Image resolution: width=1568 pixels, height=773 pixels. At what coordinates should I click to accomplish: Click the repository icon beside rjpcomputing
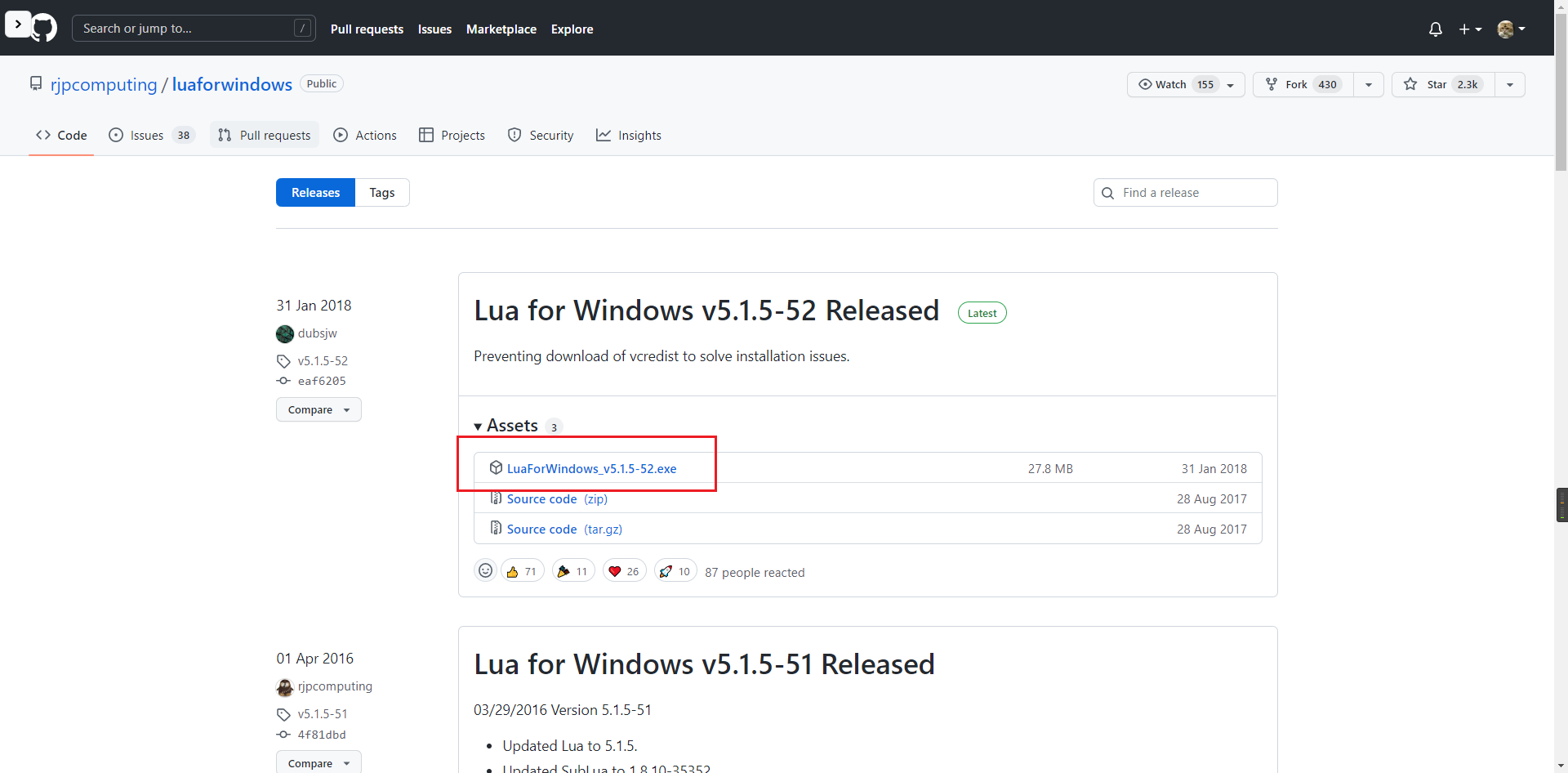click(36, 83)
